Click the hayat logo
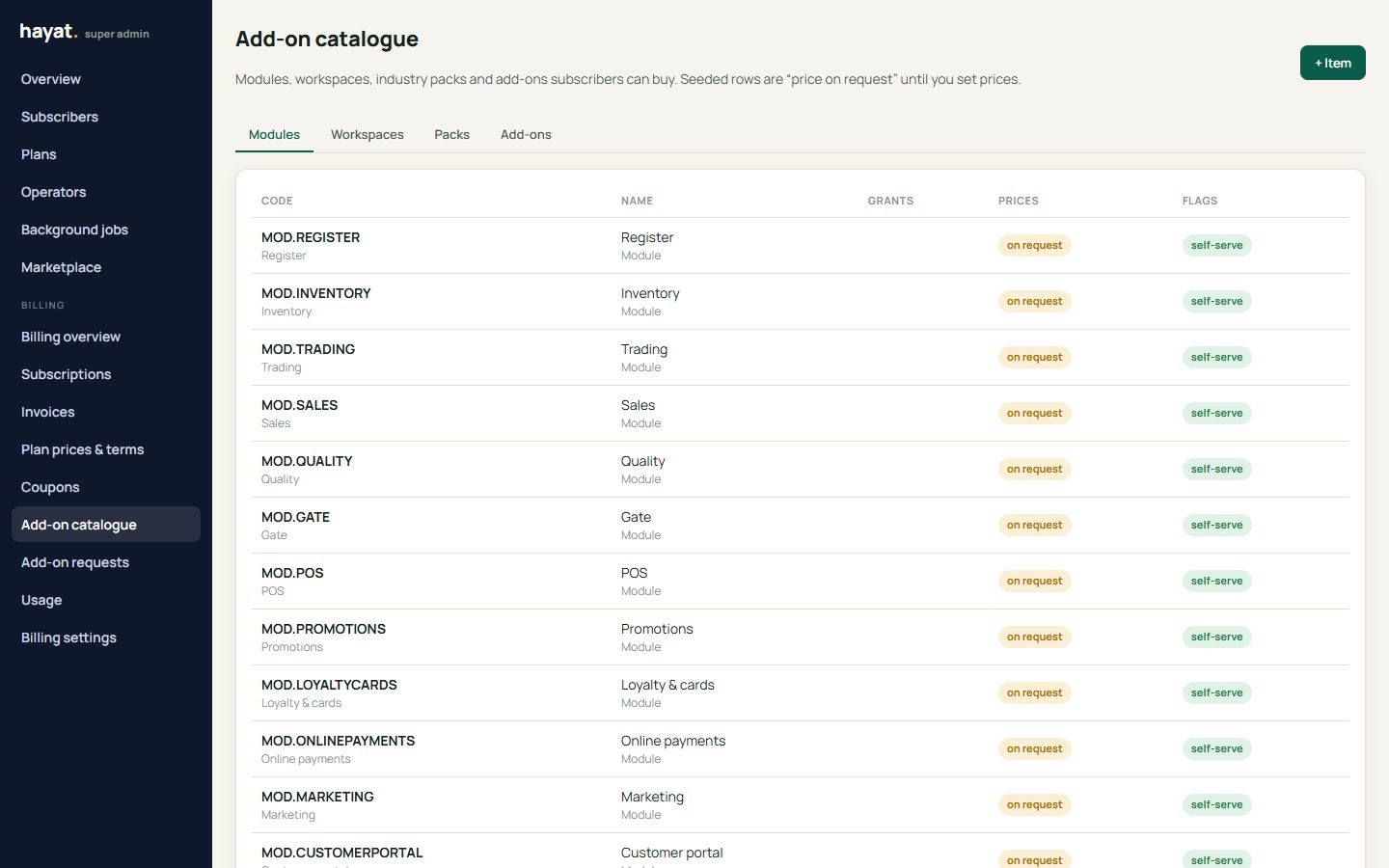 [48, 32]
